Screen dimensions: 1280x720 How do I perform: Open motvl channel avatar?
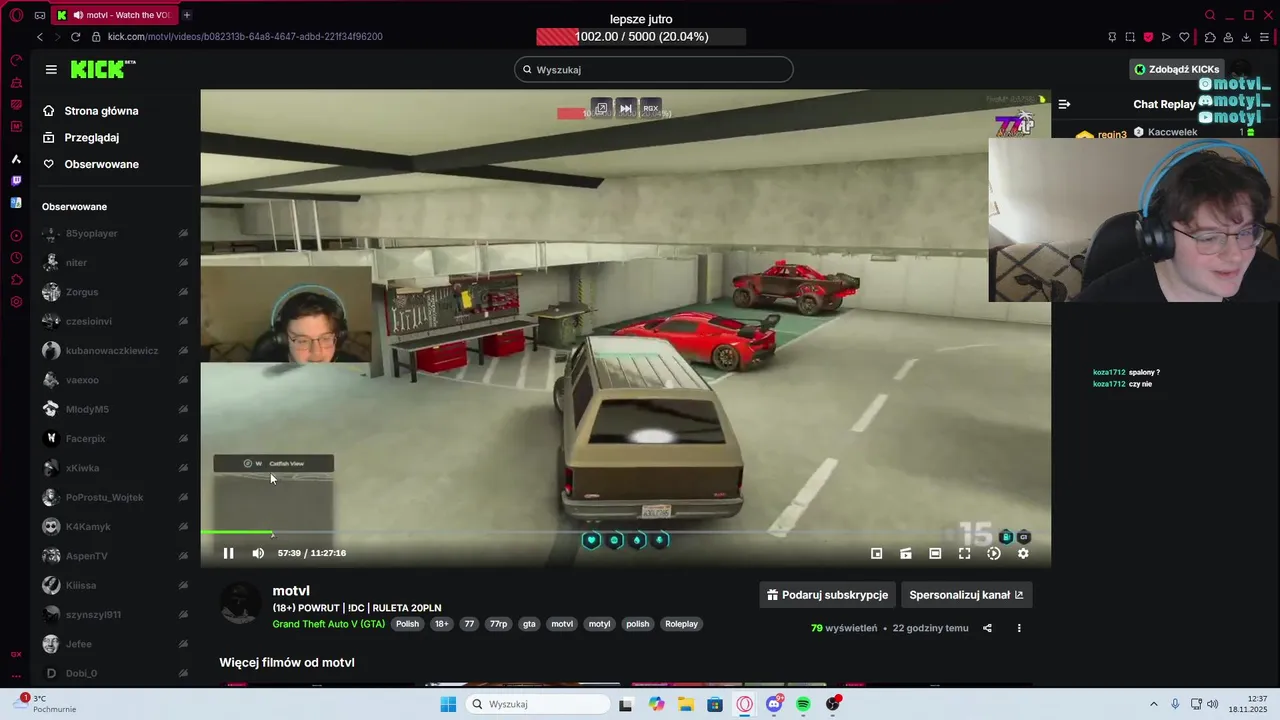241,604
